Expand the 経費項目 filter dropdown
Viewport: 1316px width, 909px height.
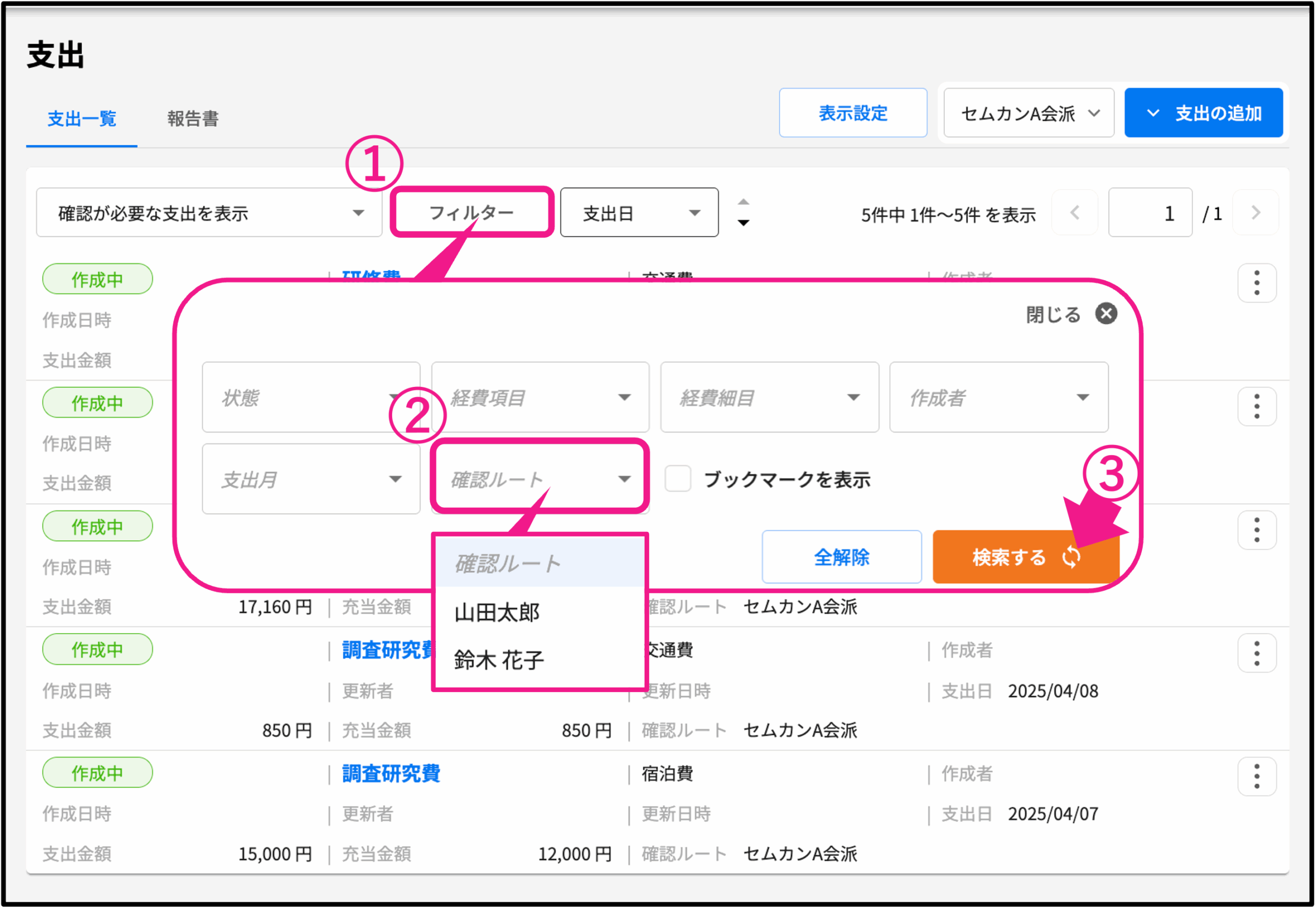tap(540, 397)
